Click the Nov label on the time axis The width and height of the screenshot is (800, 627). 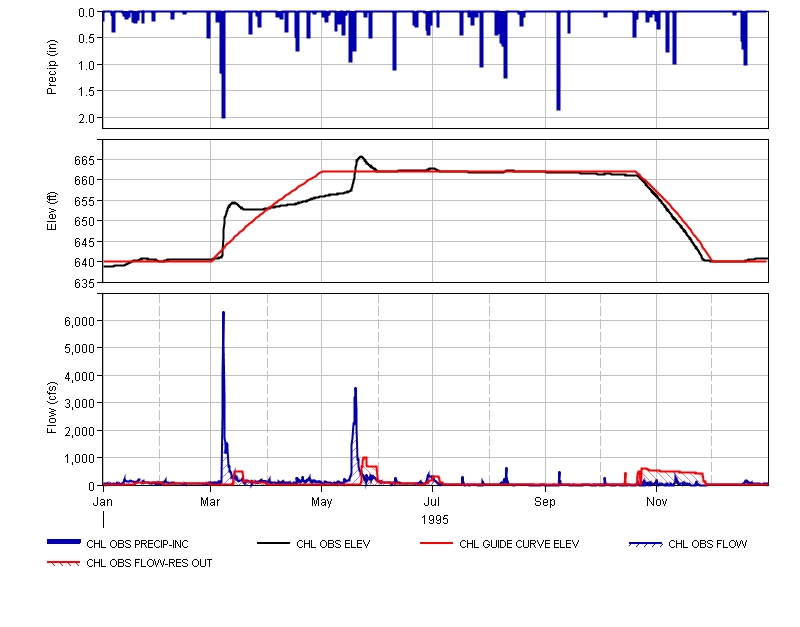656,500
